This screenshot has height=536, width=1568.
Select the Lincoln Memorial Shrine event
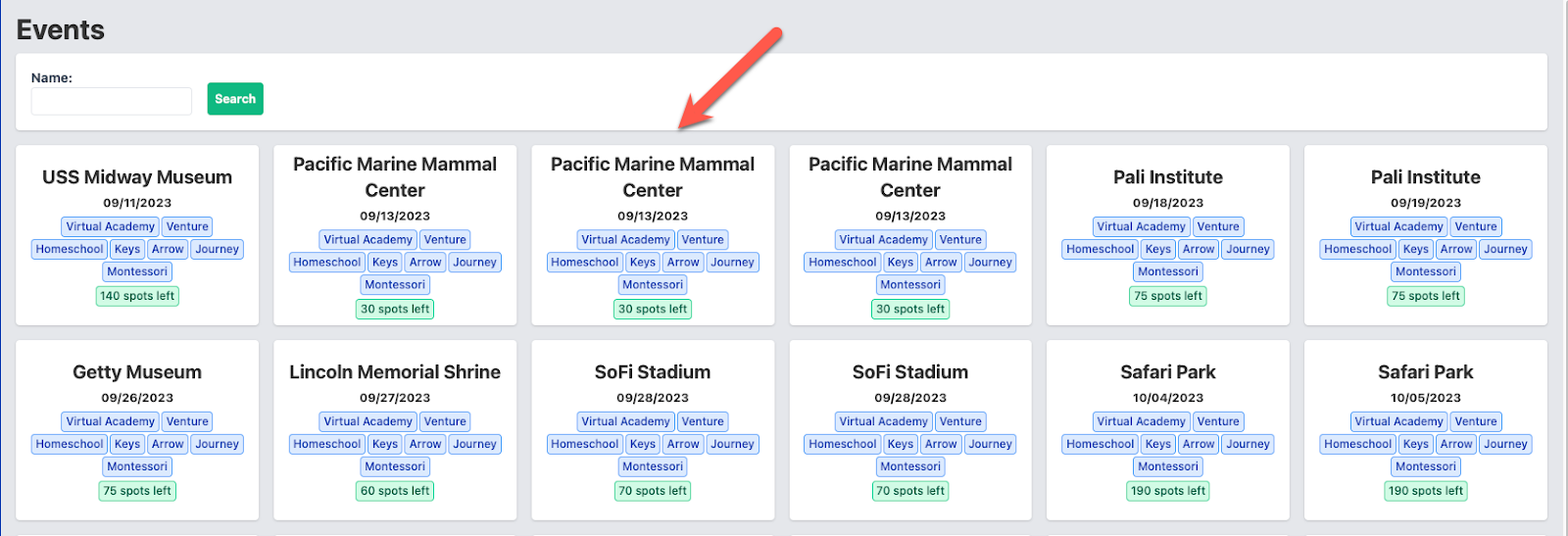click(395, 372)
